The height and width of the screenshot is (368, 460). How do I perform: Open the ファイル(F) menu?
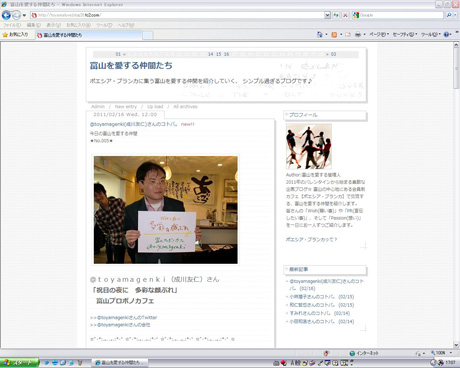(12, 25)
